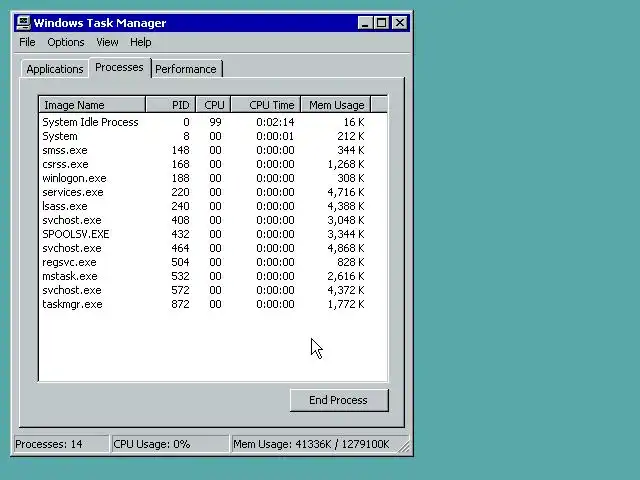Image resolution: width=640 pixels, height=480 pixels.
Task: Click the Task Manager title bar icon
Action: [23, 22]
